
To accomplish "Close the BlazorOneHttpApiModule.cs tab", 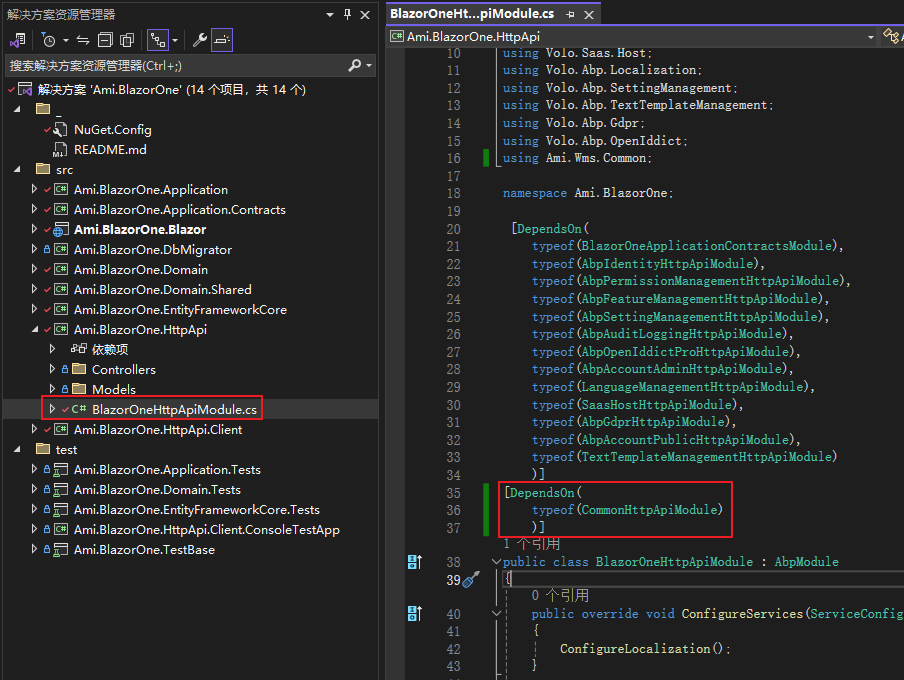I will 589,15.
